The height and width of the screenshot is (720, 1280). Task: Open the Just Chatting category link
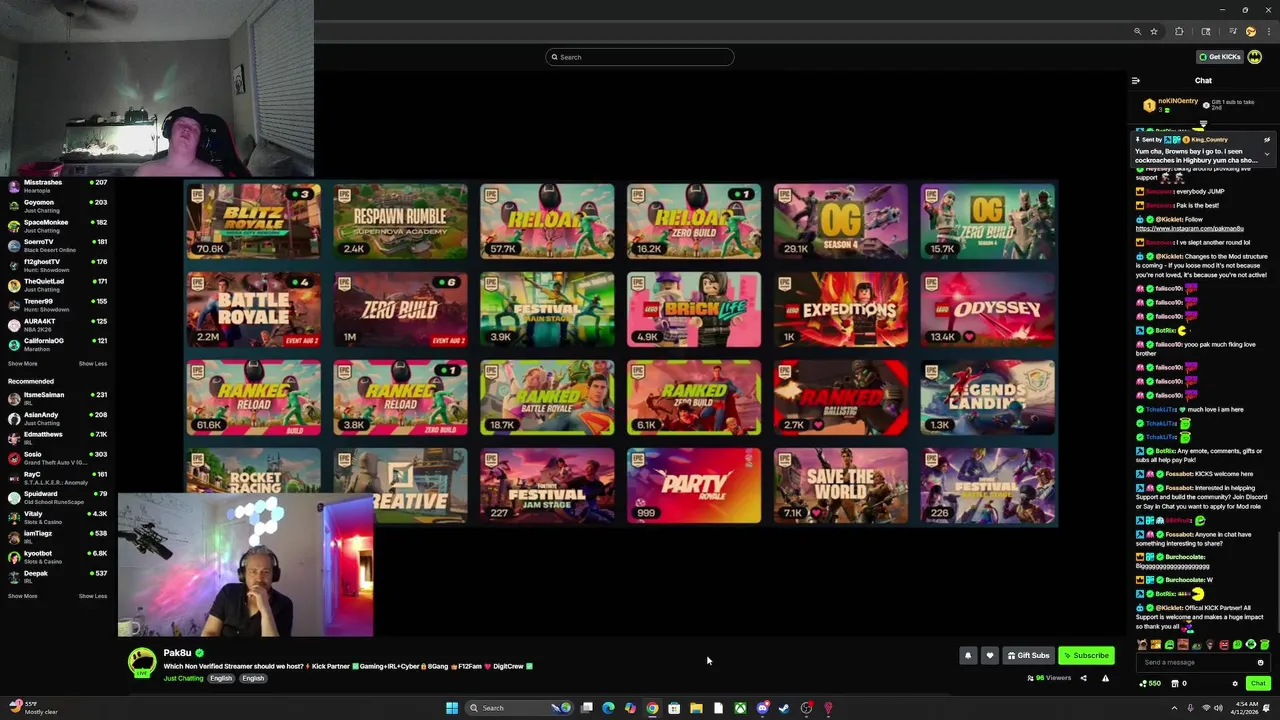[x=183, y=678]
